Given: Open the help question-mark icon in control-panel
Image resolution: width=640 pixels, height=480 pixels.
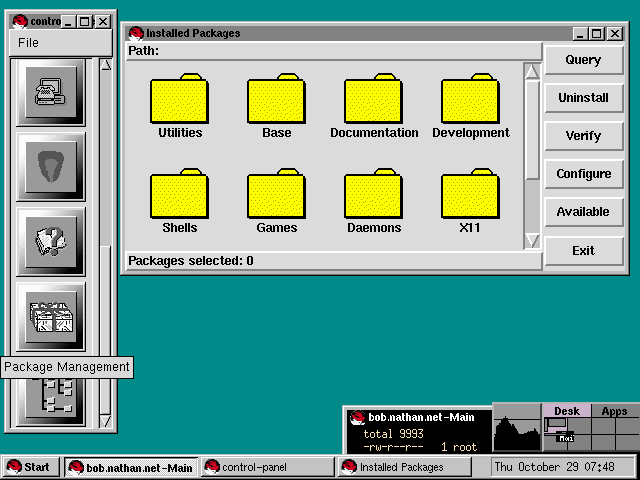Looking at the screenshot, I should coord(51,242).
